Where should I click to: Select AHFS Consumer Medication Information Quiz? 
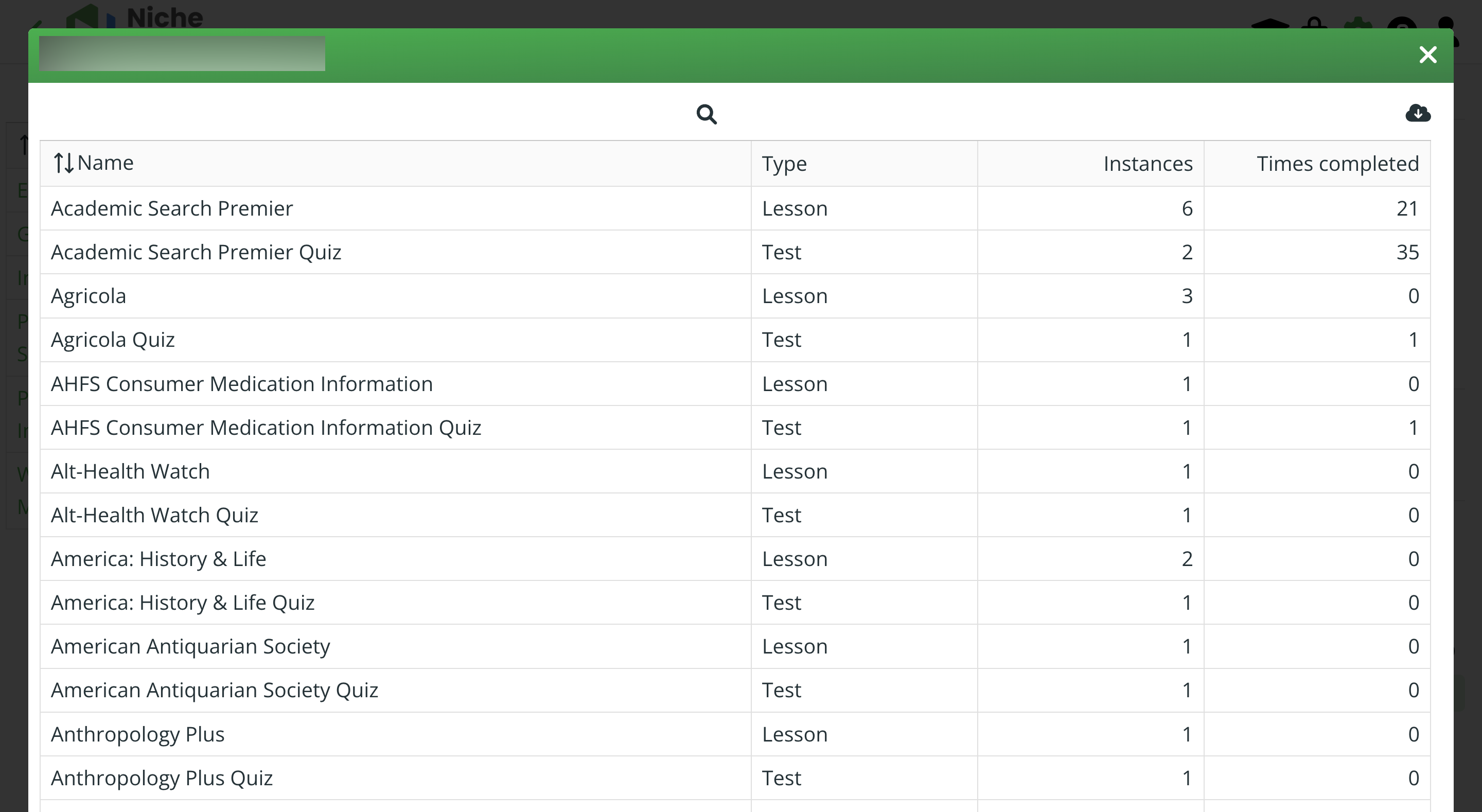[x=266, y=428]
